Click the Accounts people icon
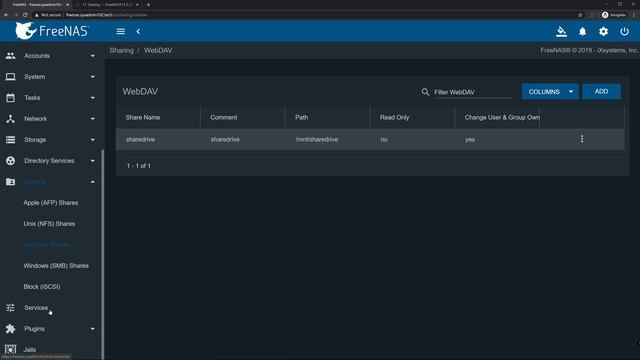640x360 pixels. click(x=11, y=56)
